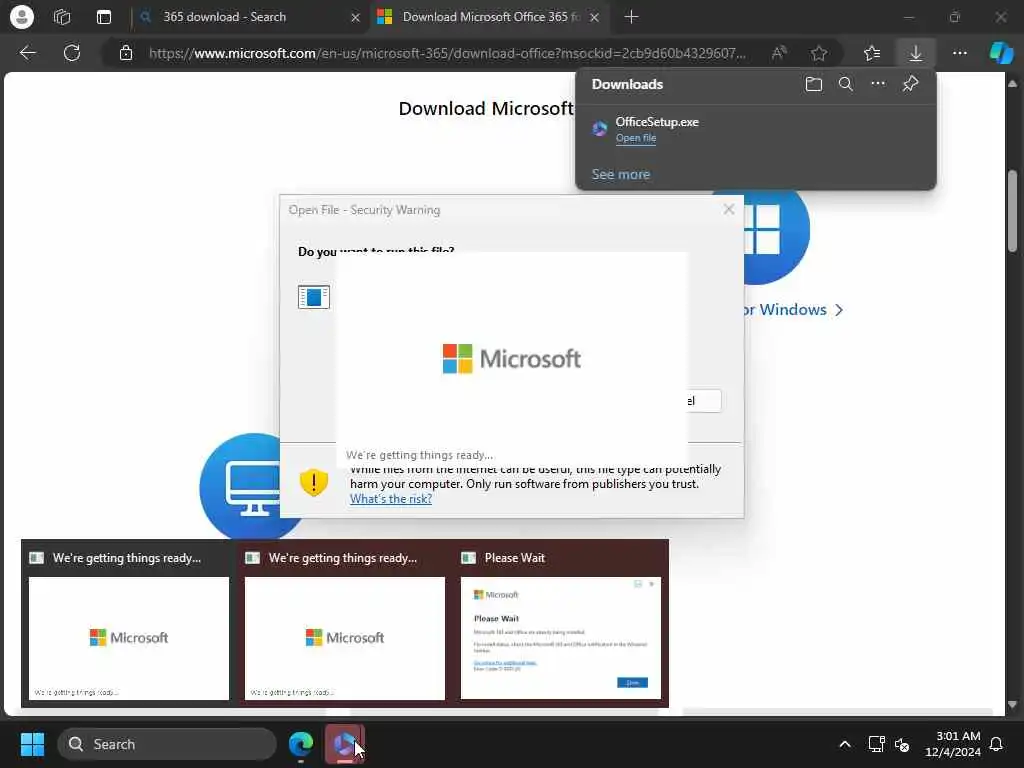Open the 'What's the risk?' link
The height and width of the screenshot is (768, 1024).
[391, 499]
